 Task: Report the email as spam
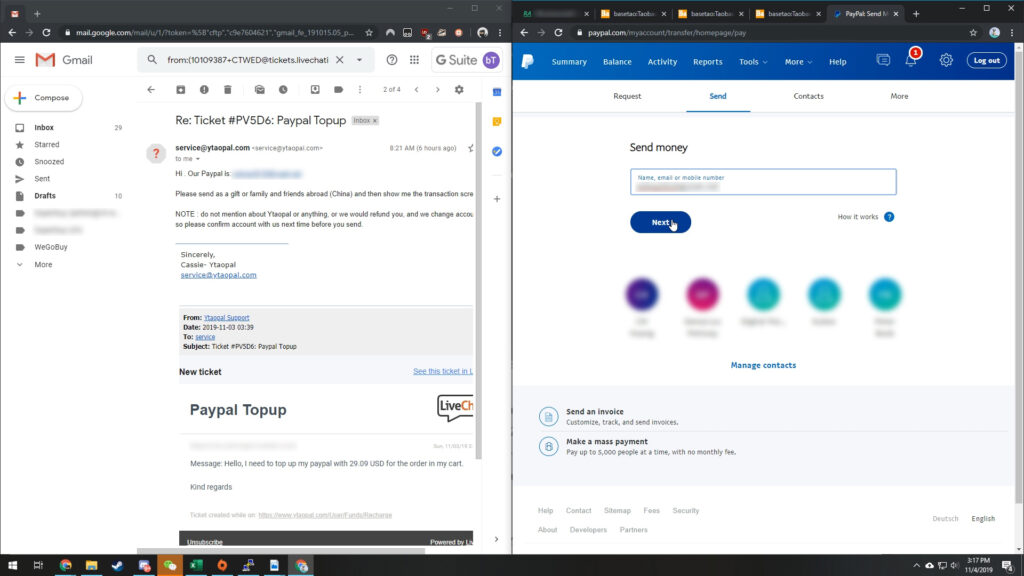[x=204, y=89]
